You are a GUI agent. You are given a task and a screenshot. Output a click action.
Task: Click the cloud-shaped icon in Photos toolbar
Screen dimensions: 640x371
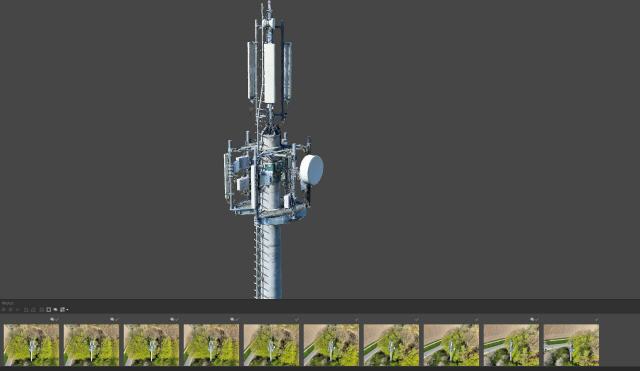[x=56, y=310]
